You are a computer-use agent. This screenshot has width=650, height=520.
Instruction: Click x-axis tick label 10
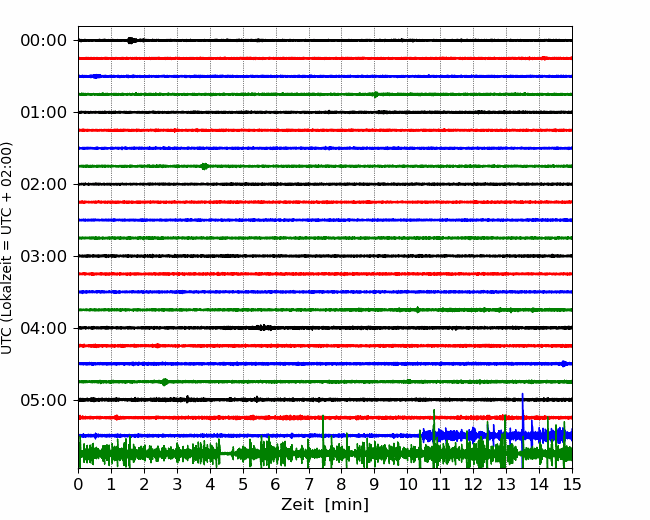(407, 484)
